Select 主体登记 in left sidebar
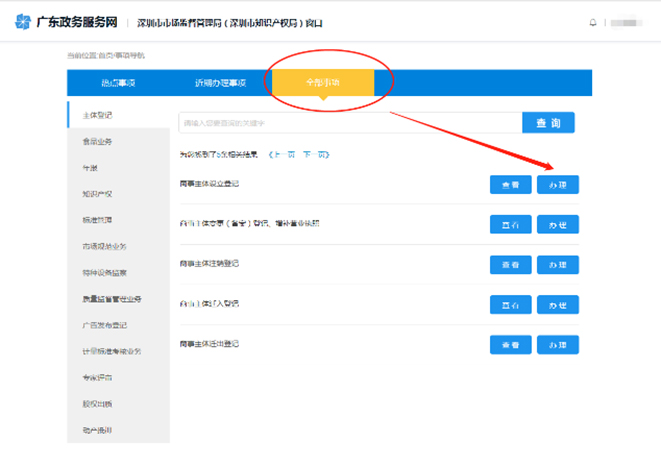 coord(97,116)
